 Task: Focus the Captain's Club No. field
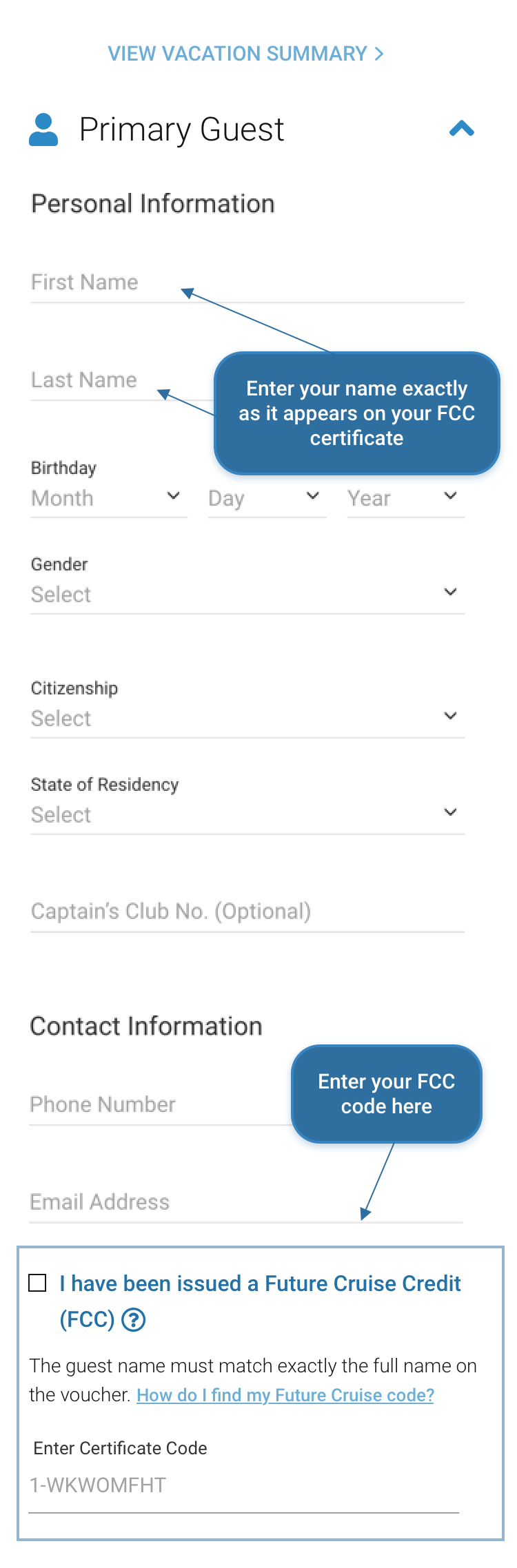247,911
